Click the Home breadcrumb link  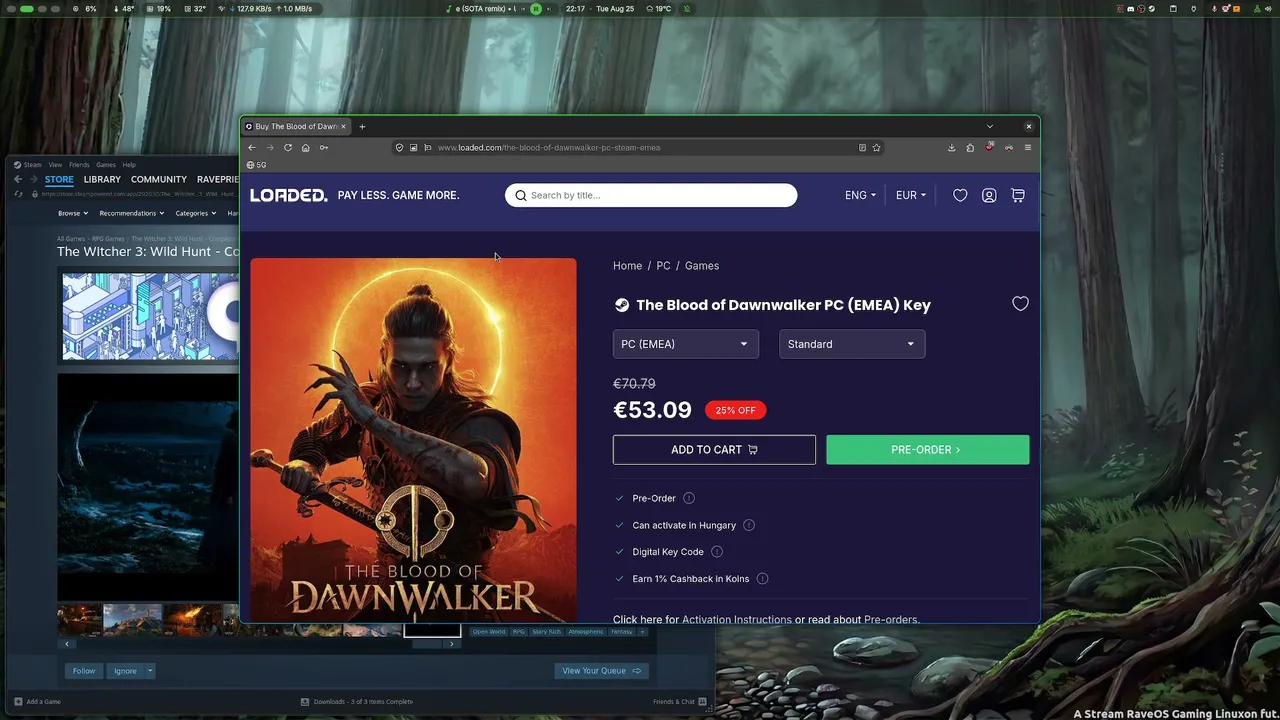(628, 266)
